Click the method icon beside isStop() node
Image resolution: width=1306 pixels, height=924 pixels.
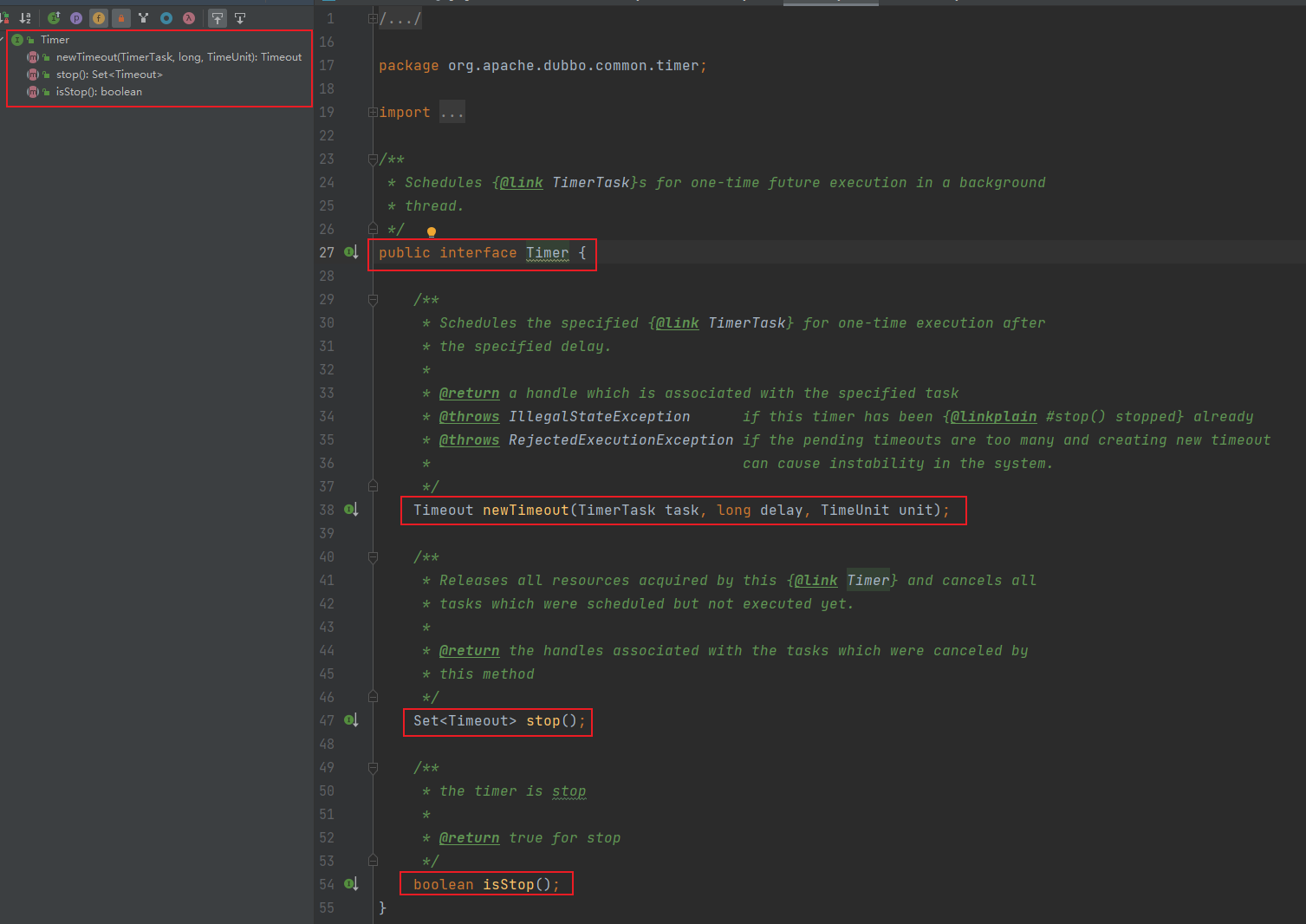[x=33, y=92]
